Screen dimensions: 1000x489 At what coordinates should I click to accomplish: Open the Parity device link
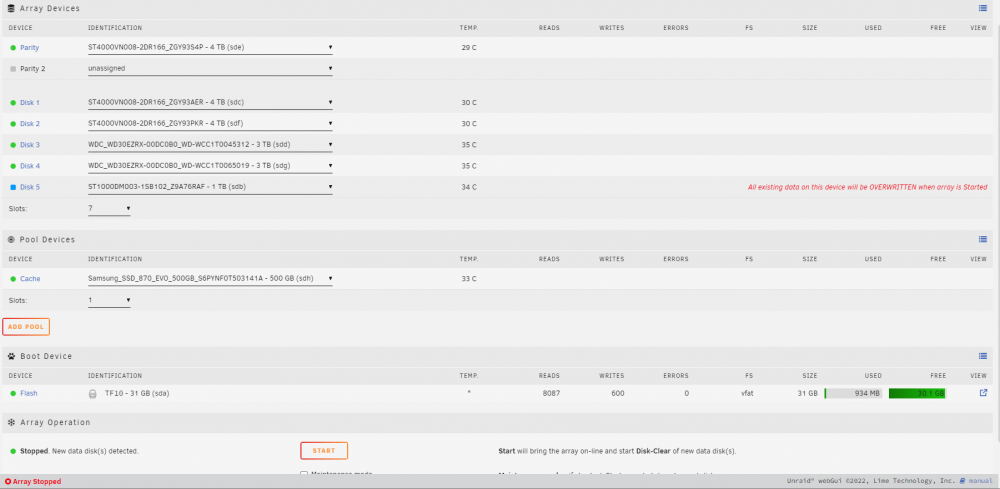[29, 48]
